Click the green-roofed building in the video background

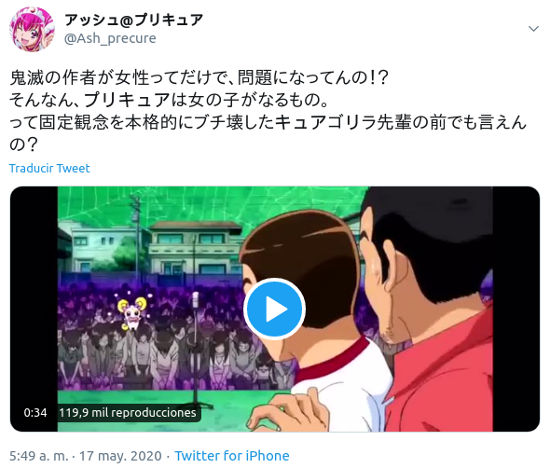(195, 248)
